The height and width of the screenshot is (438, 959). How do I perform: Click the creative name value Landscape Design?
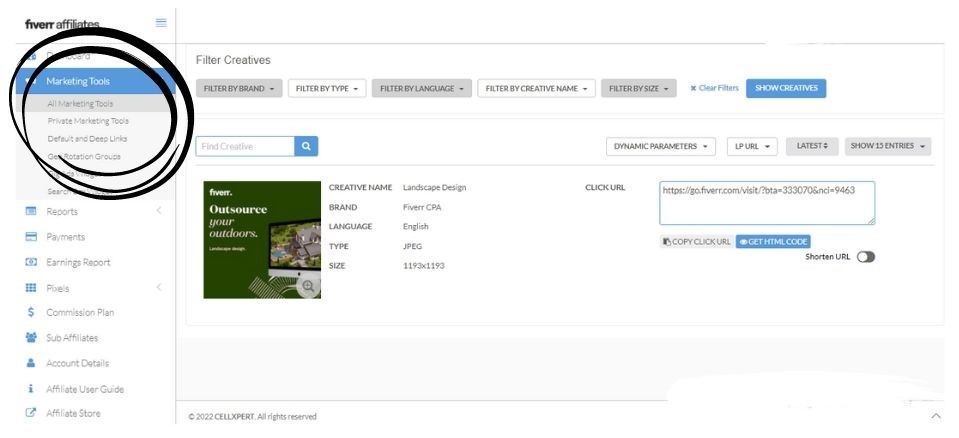click(434, 187)
